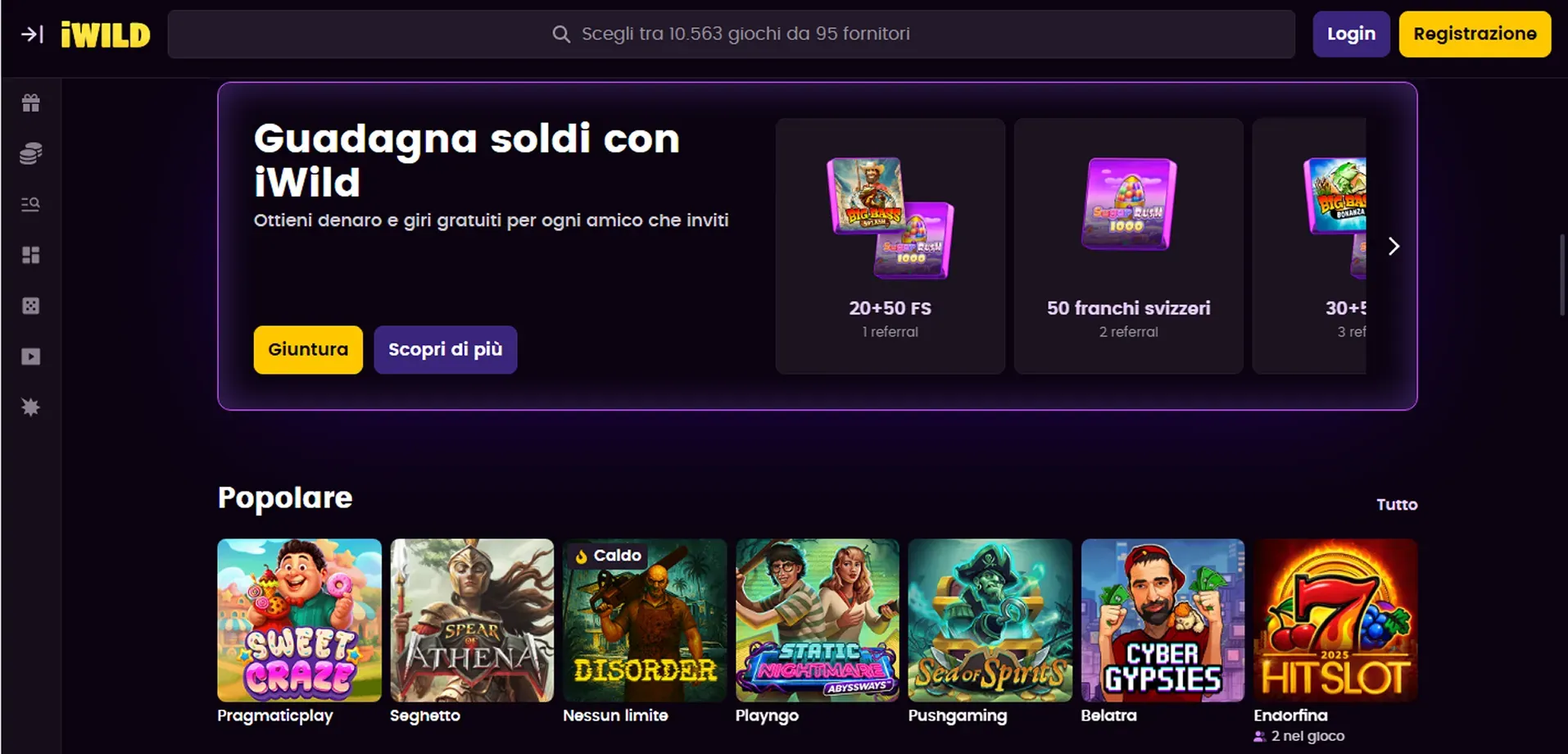
Task: Open the gift bonuses sidebar icon
Action: 31,102
